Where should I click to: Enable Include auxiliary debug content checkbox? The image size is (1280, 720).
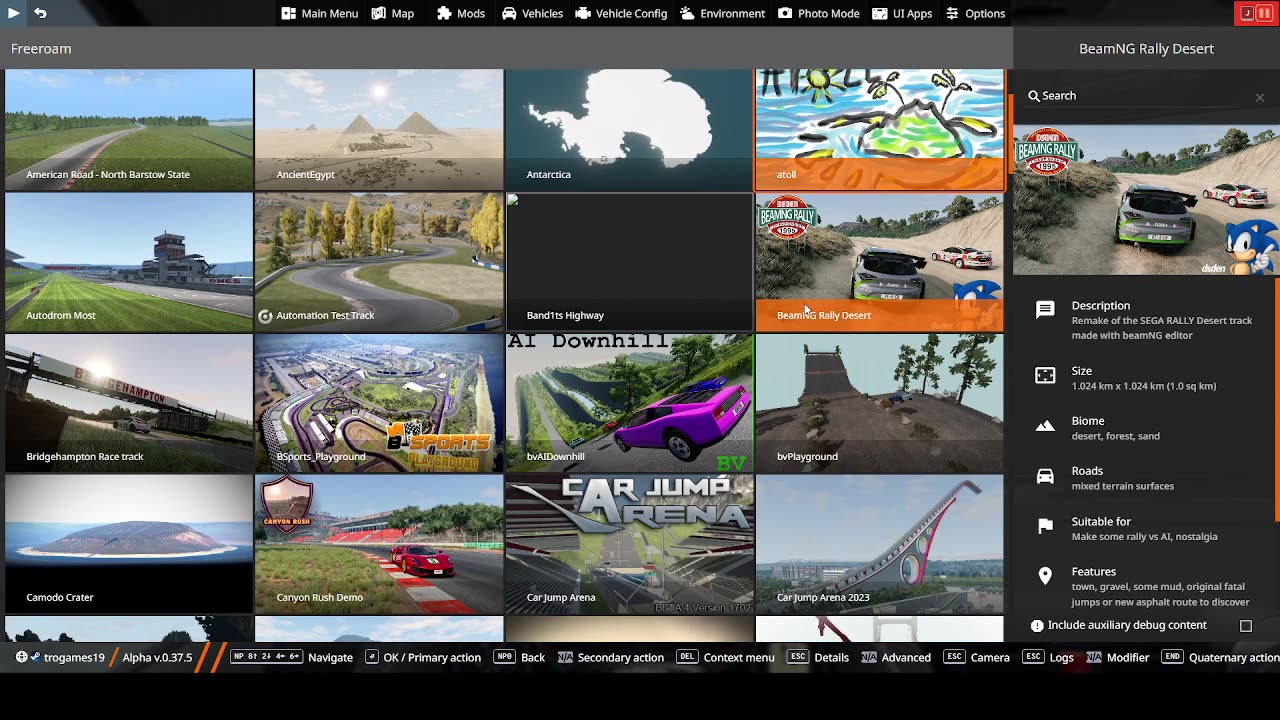pos(1246,626)
